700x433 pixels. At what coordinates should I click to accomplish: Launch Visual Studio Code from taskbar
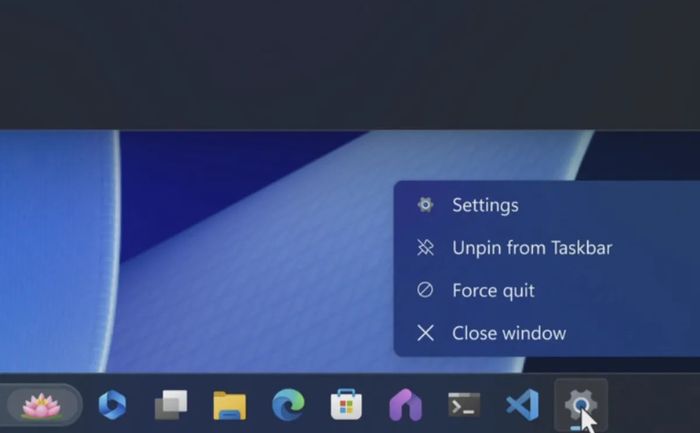pos(522,405)
